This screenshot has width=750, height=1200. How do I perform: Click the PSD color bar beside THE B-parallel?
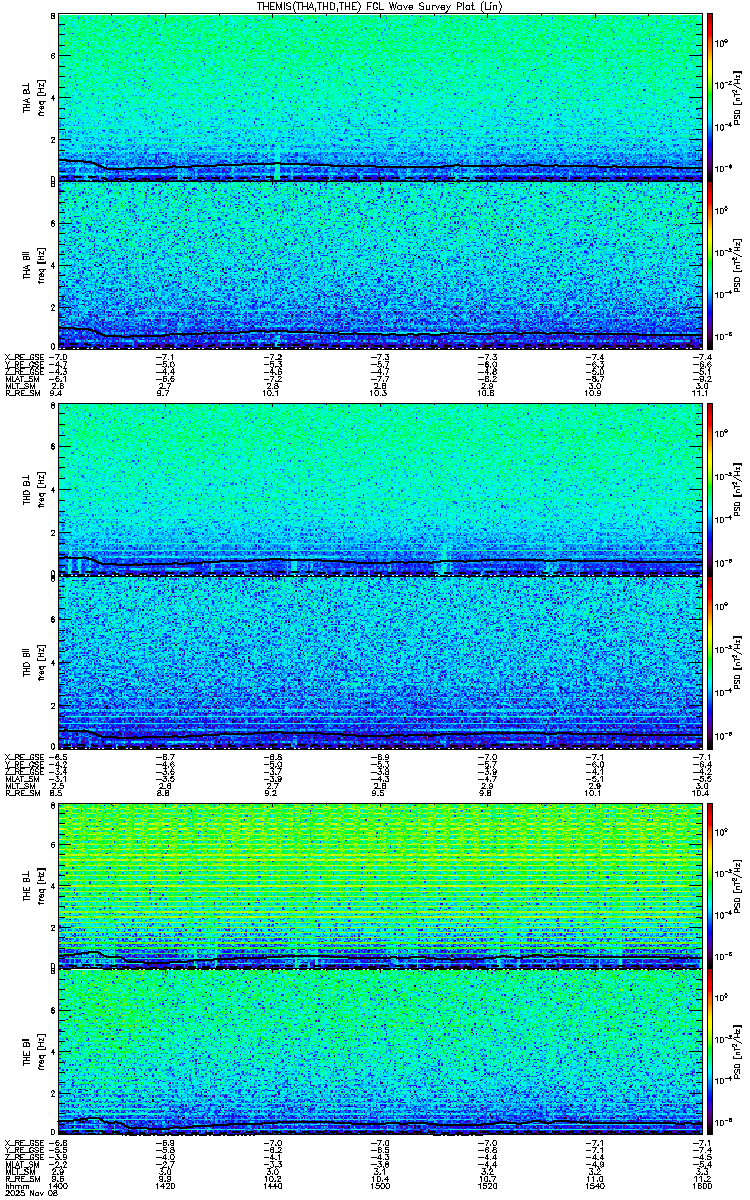pyautogui.click(x=711, y=1053)
